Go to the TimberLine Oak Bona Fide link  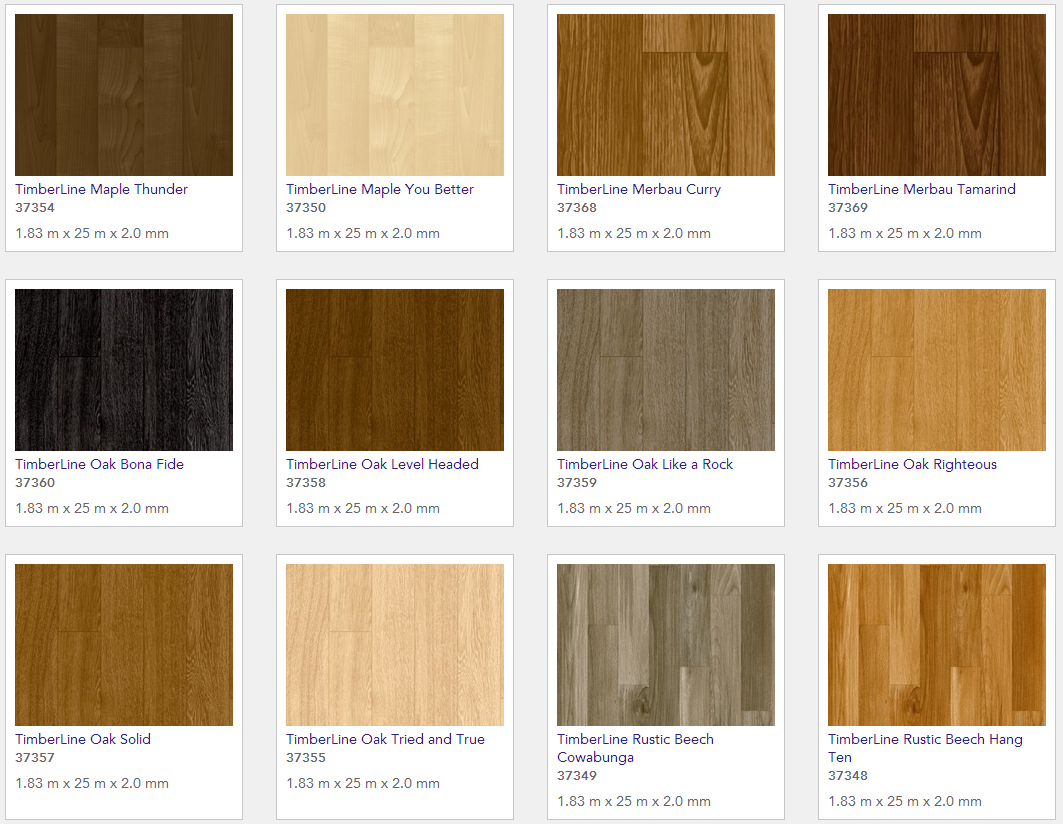click(100, 464)
